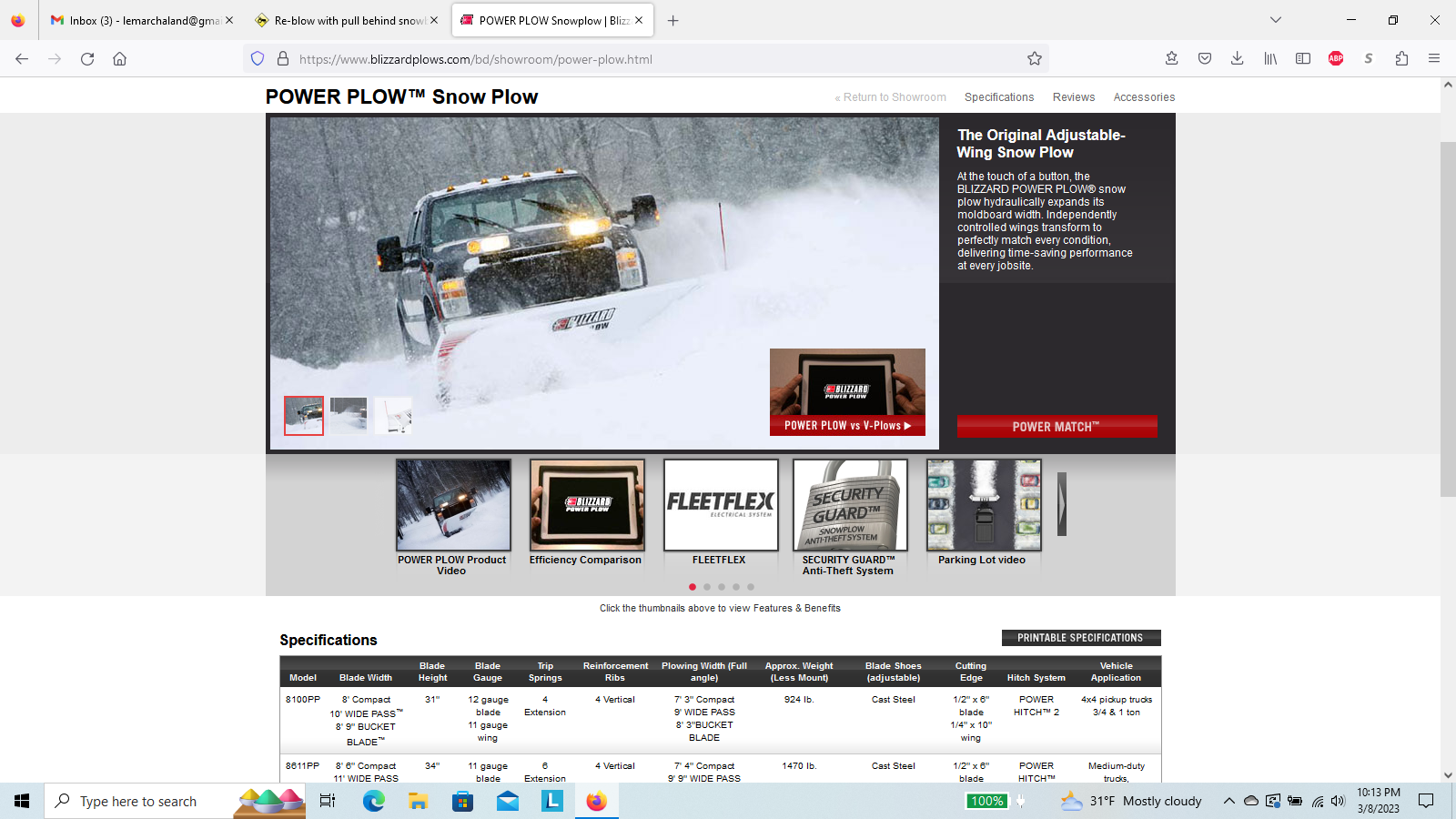Open the Accessories section link

pyautogui.click(x=1144, y=97)
